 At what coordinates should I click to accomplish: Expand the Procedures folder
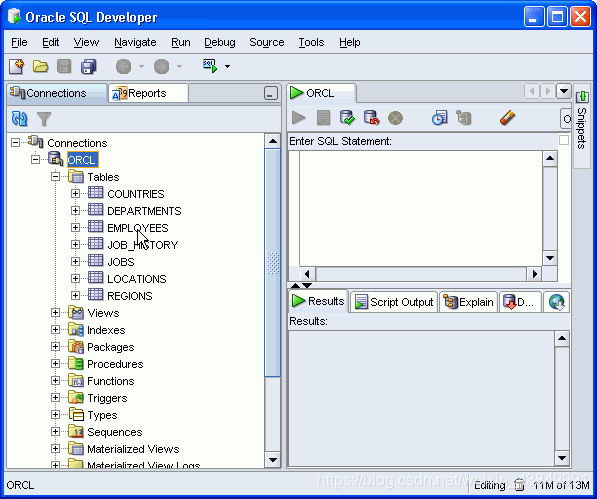click(x=56, y=363)
